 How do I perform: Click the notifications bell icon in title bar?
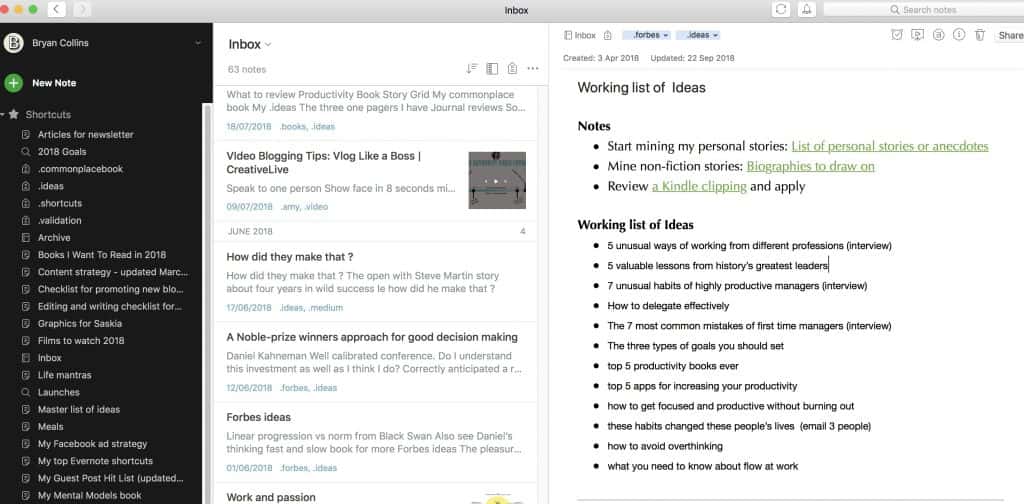click(x=807, y=9)
